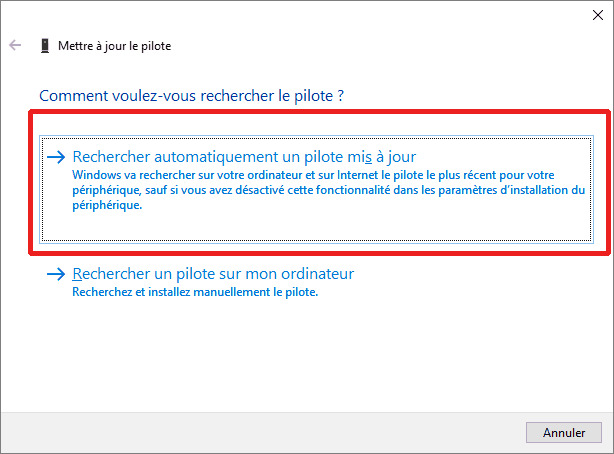Click arrow icon beside manual driver search

pos(56,274)
